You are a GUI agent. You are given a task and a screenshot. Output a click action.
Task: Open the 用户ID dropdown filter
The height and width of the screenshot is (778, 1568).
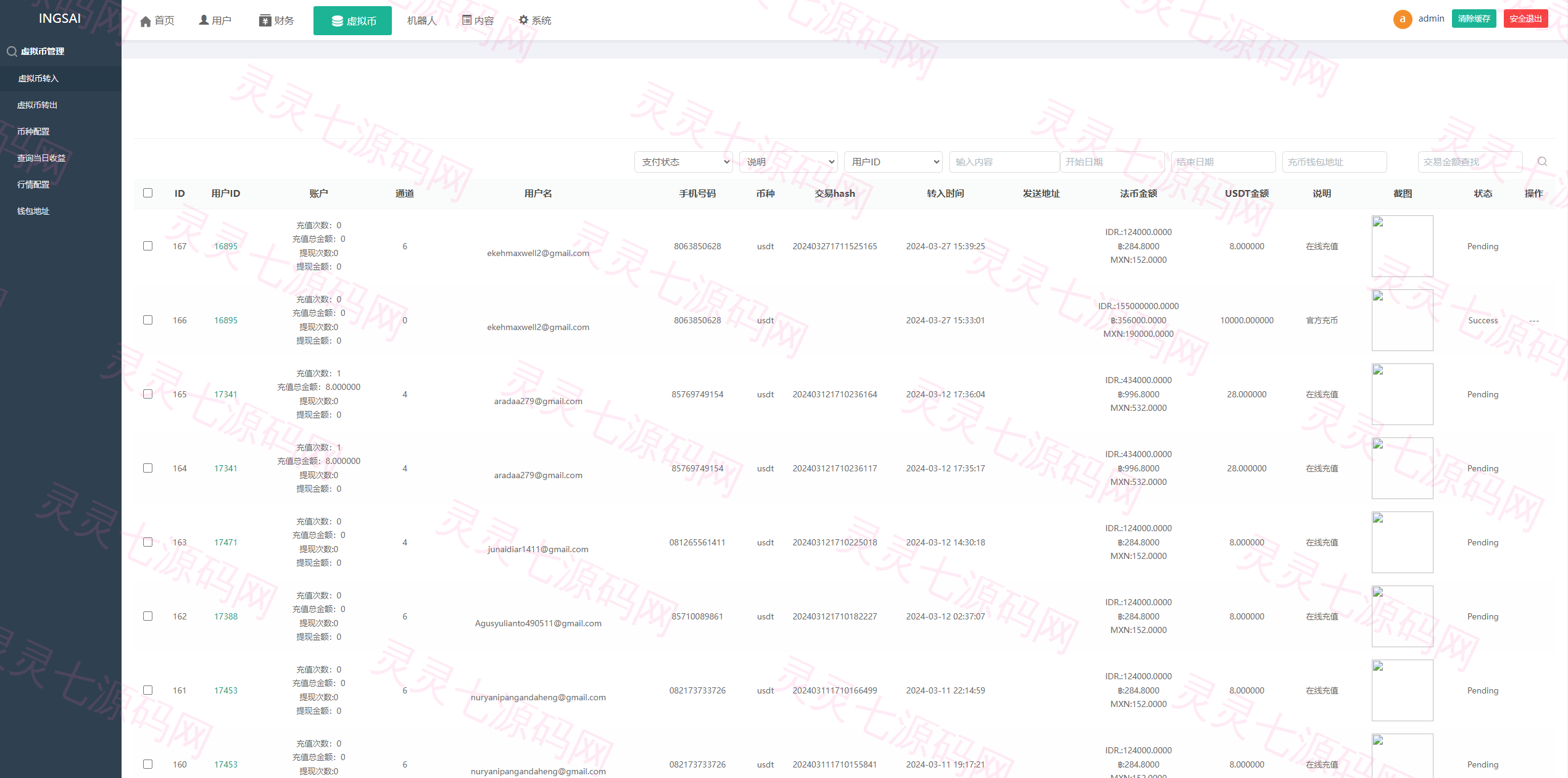click(893, 162)
